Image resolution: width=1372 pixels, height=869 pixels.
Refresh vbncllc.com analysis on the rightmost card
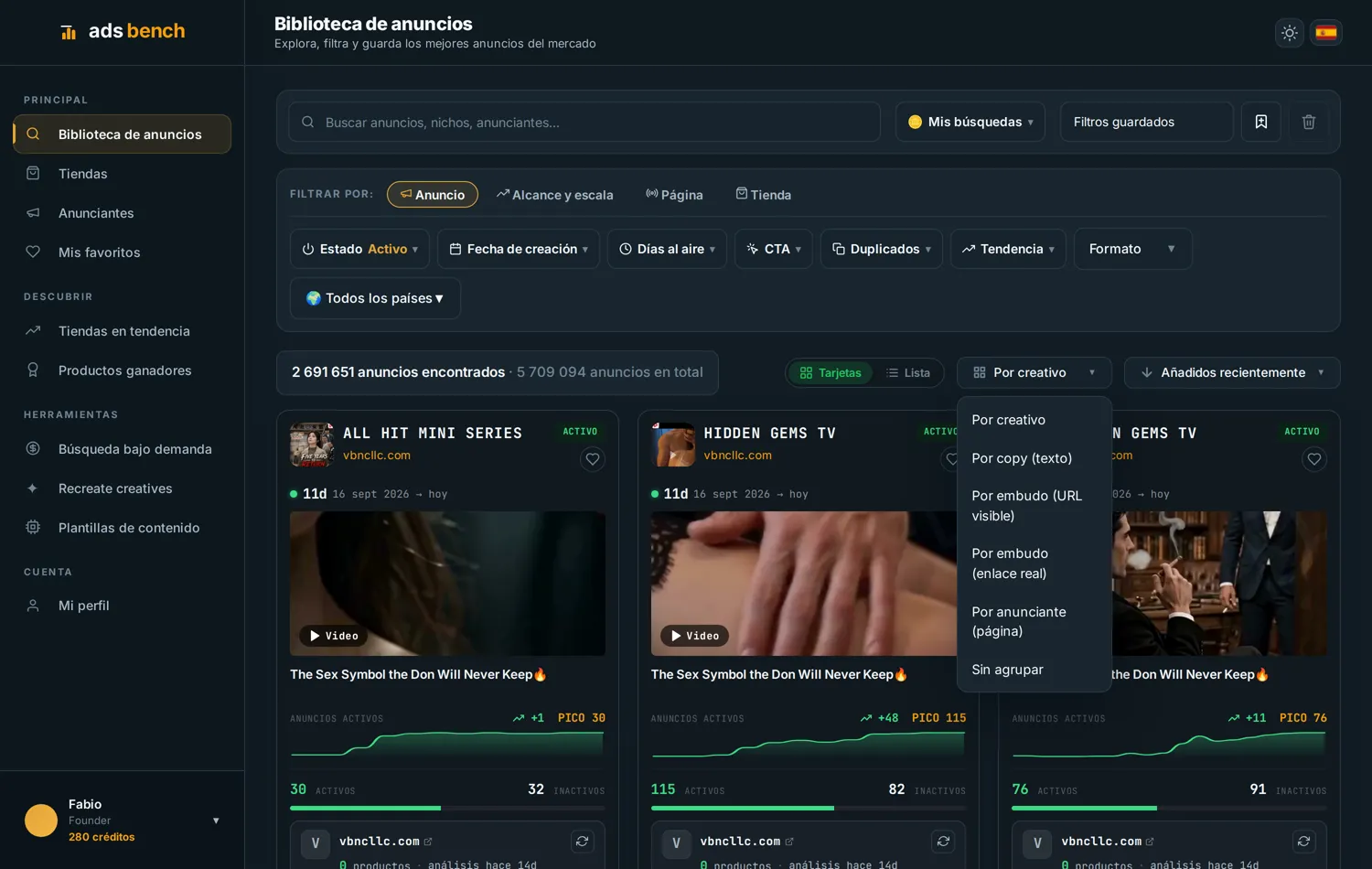point(1304,842)
